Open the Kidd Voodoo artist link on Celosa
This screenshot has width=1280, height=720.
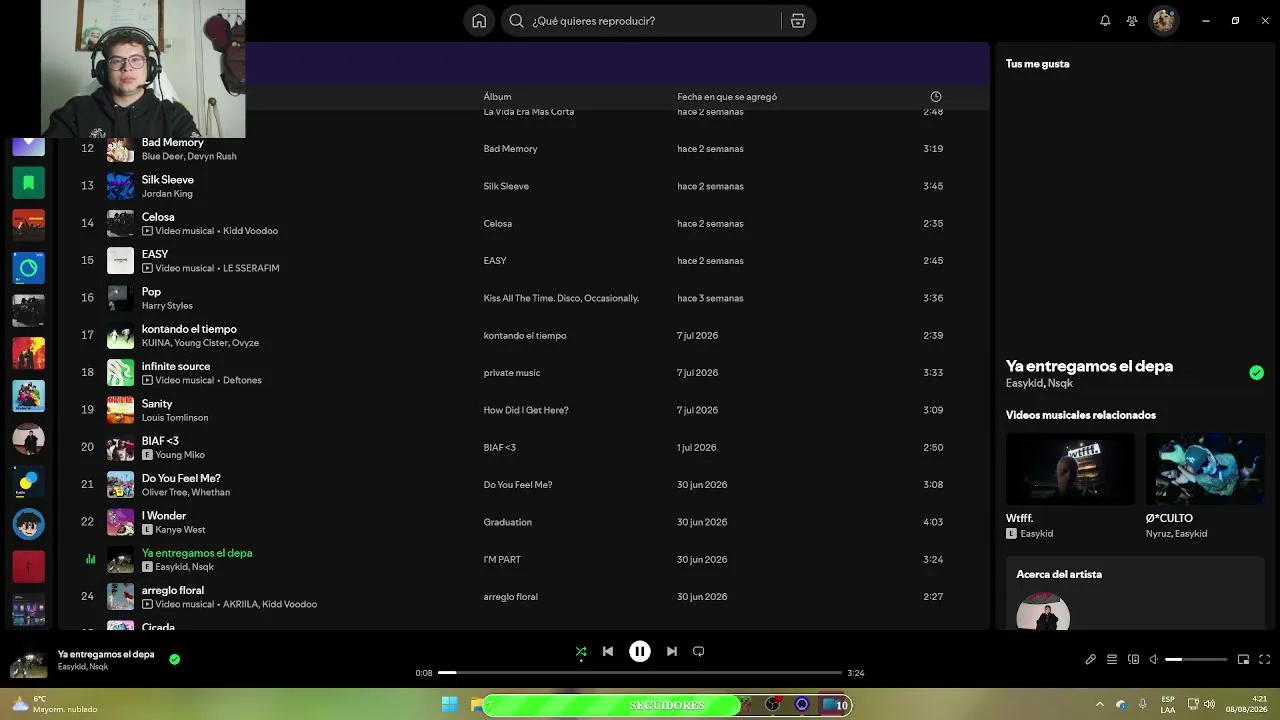pos(250,231)
